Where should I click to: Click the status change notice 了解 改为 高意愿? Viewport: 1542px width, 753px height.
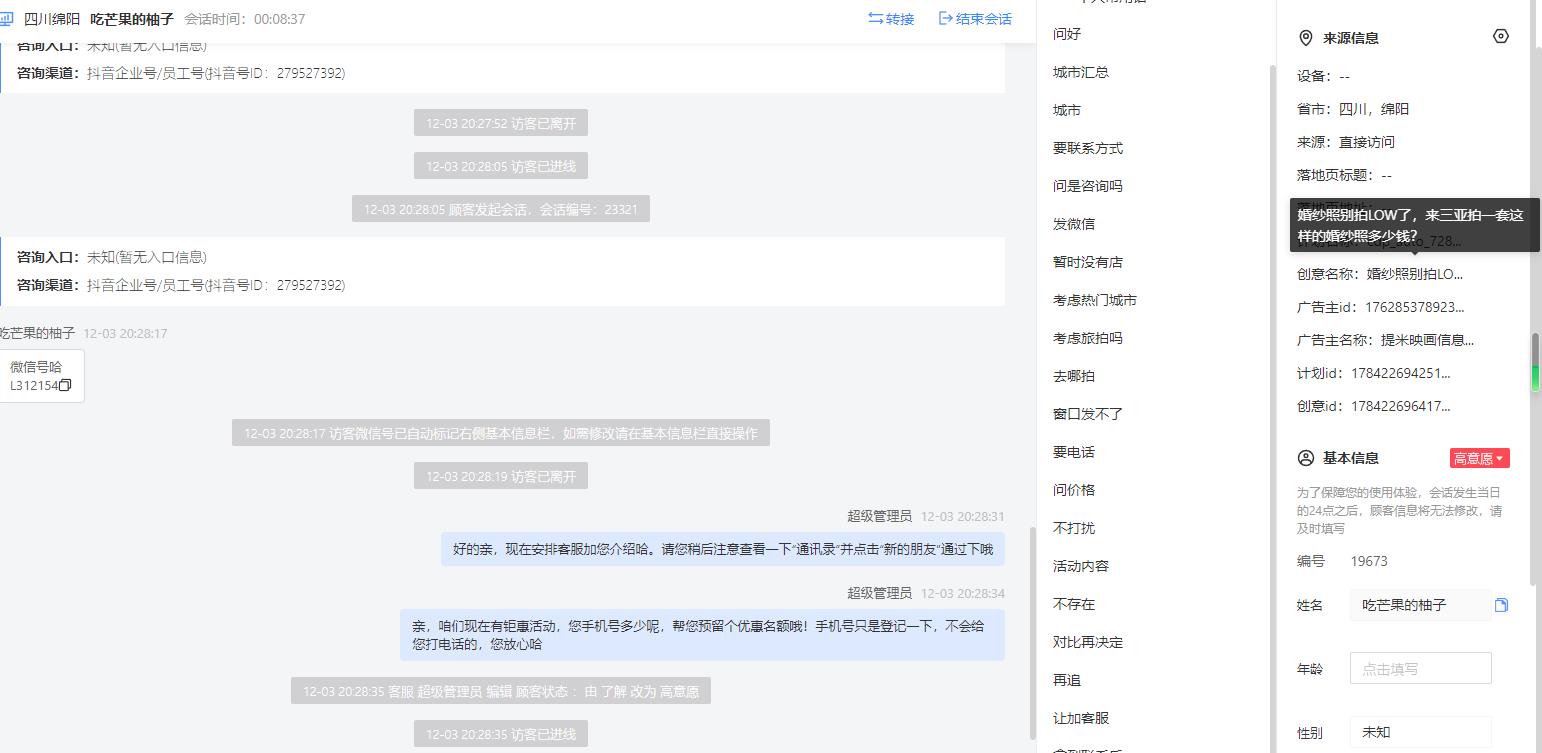tap(501, 691)
